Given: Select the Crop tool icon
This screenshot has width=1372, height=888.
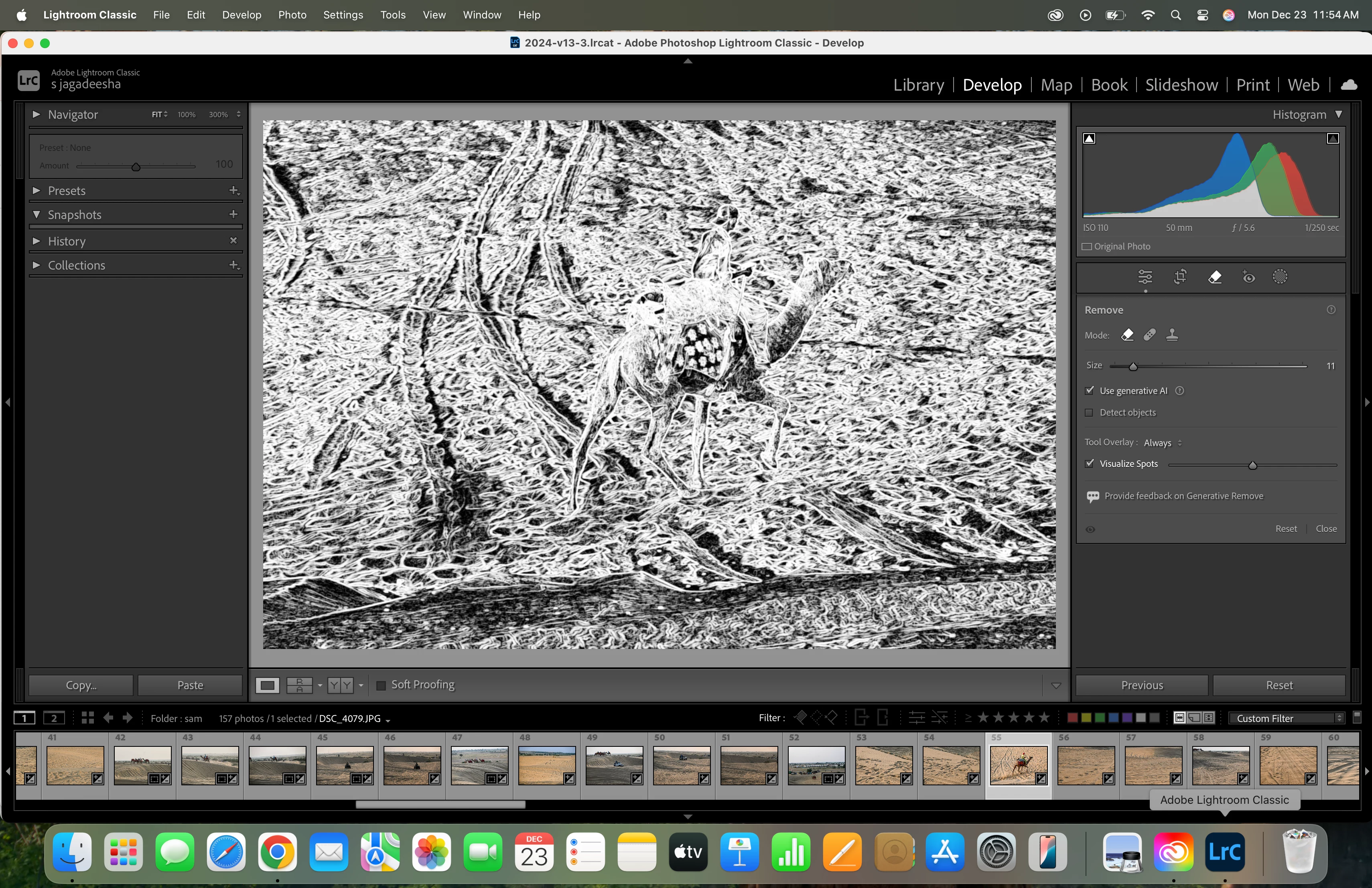Looking at the screenshot, I should (x=1180, y=277).
